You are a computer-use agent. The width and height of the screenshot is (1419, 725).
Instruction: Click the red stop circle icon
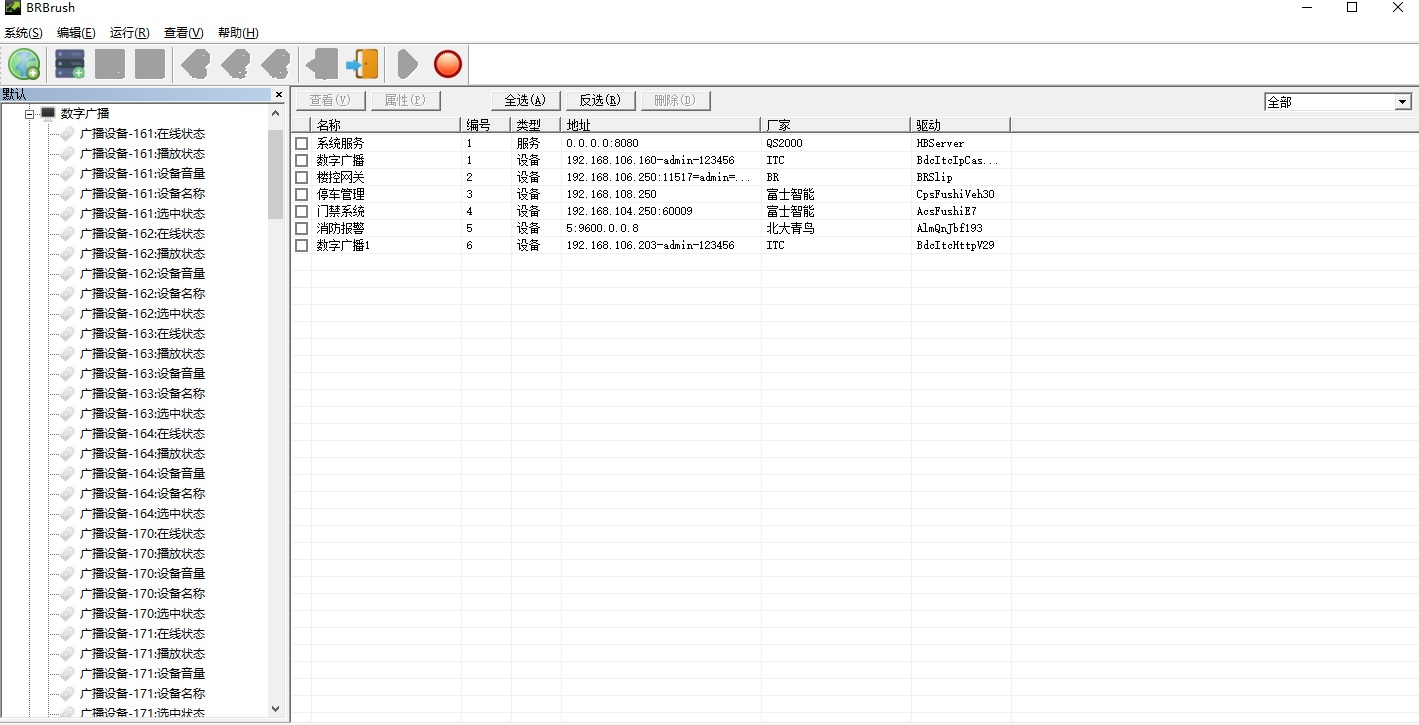click(448, 64)
